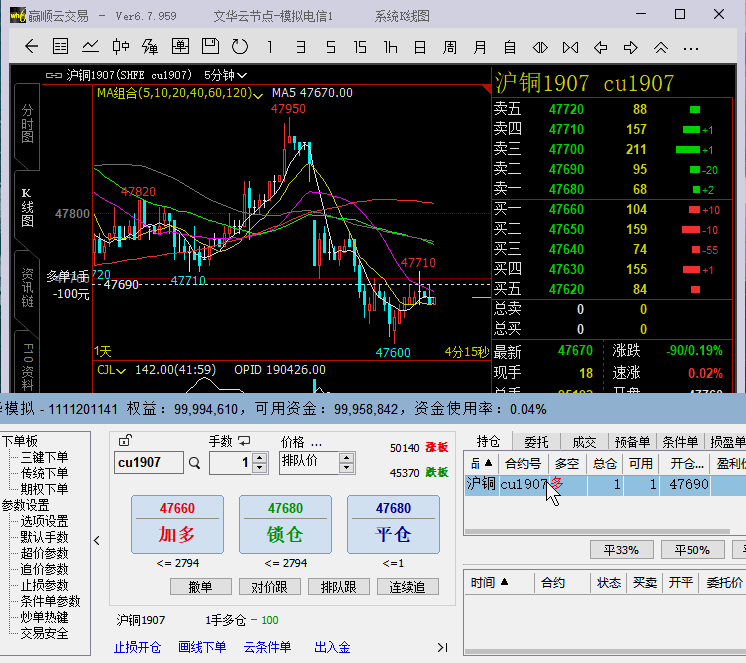This screenshot has width=746, height=663.
Task: Open the 止损开仓 link
Action: pos(137,647)
